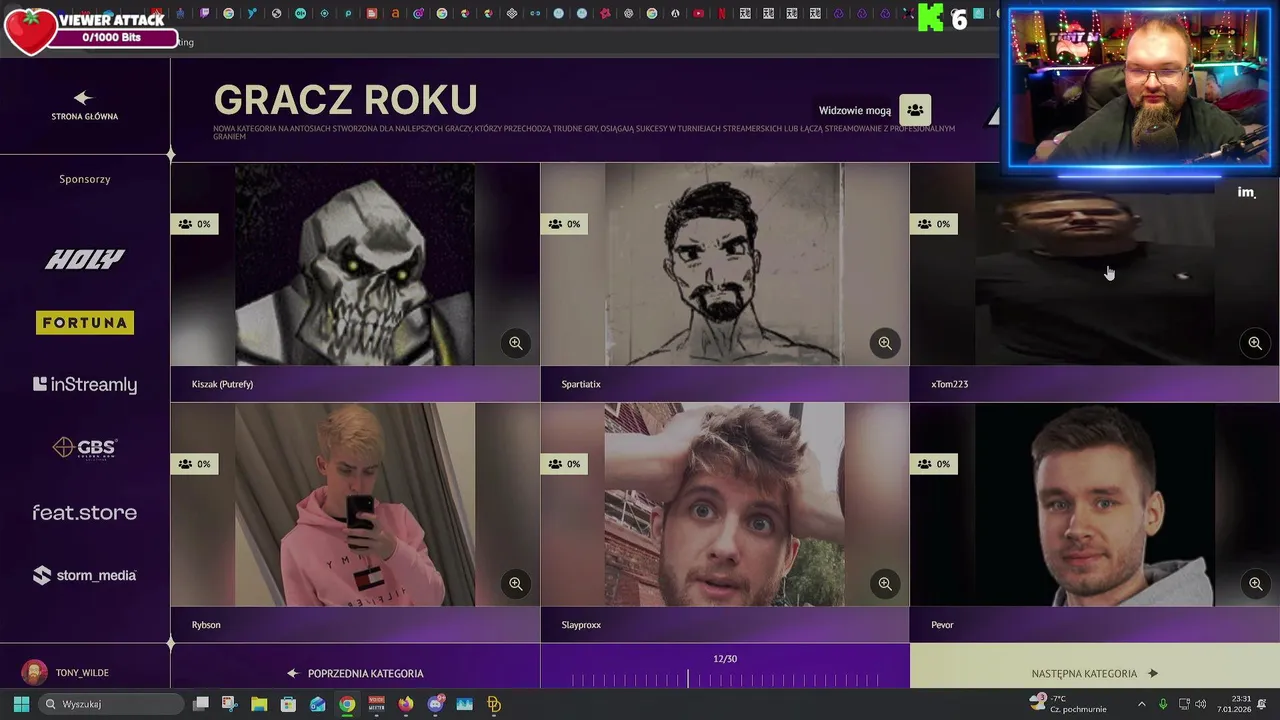The image size is (1280, 720).
Task: Click green microphone tray icon
Action: [x=1163, y=704]
